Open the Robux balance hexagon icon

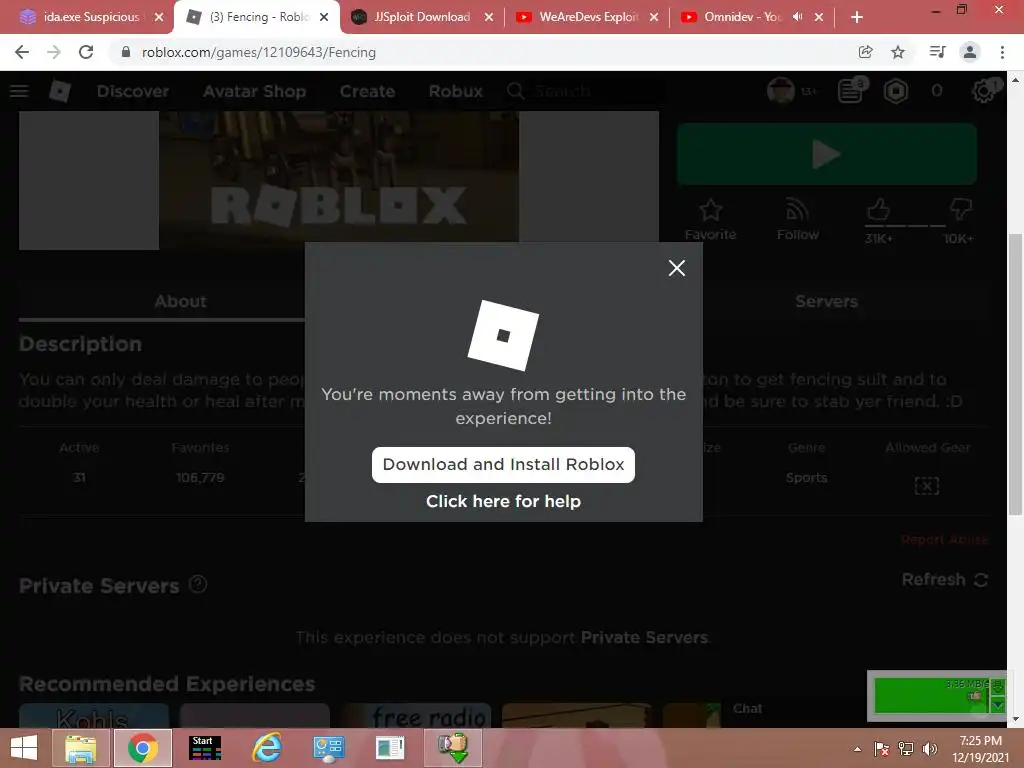(x=895, y=91)
